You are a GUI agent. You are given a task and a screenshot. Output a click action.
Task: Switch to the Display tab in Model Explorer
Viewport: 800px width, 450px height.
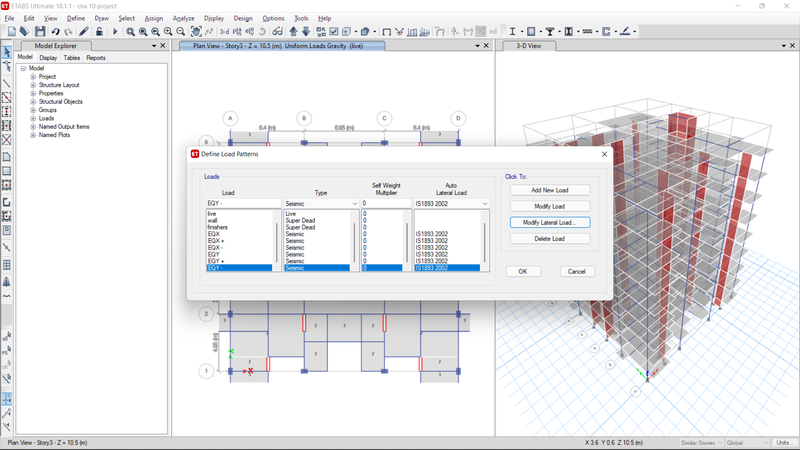(x=48, y=58)
